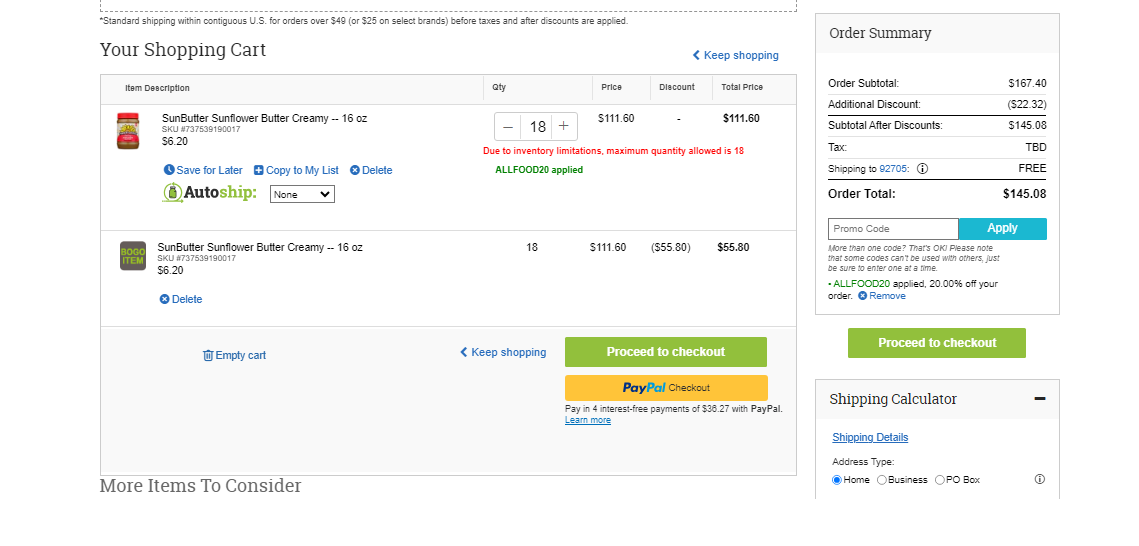This screenshot has width=1139, height=546.
Task: Open the Autoship frequency dropdown
Action: pos(302,194)
